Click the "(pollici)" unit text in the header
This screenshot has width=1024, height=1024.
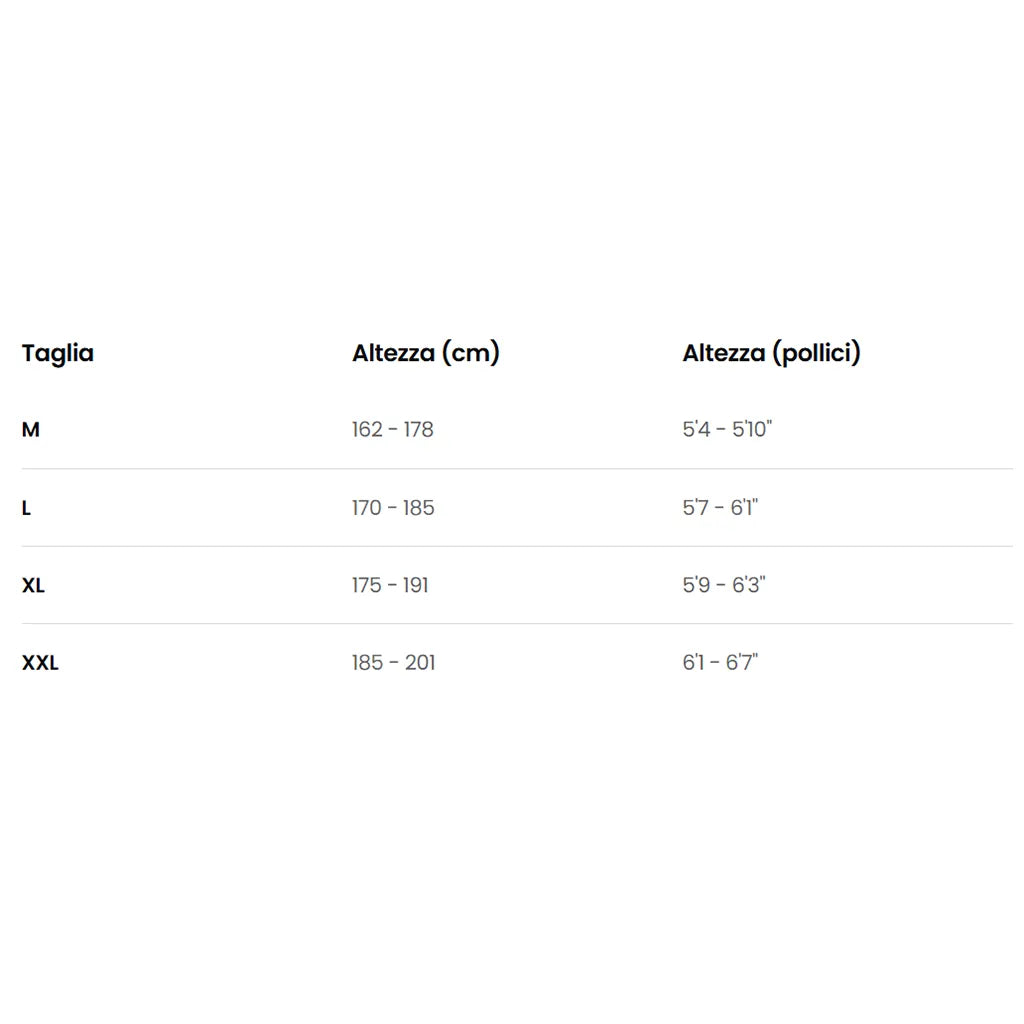click(816, 353)
